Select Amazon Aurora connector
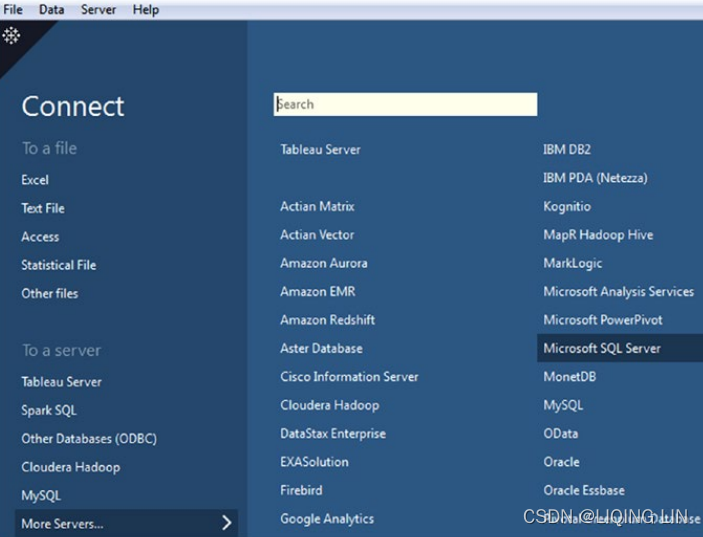Screen dimensions: 703x537 pos(324,263)
